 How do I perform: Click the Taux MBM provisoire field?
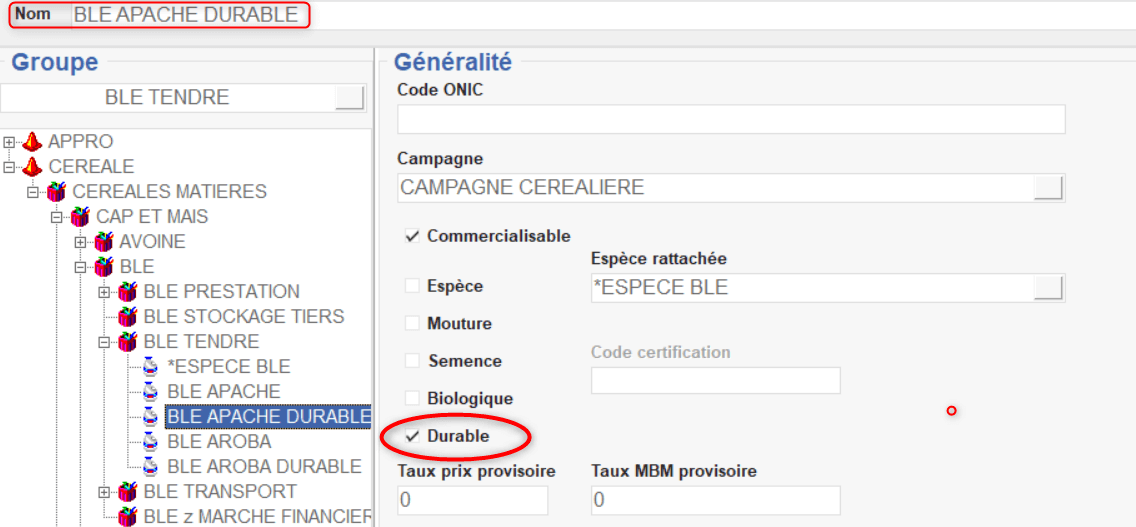click(x=715, y=500)
